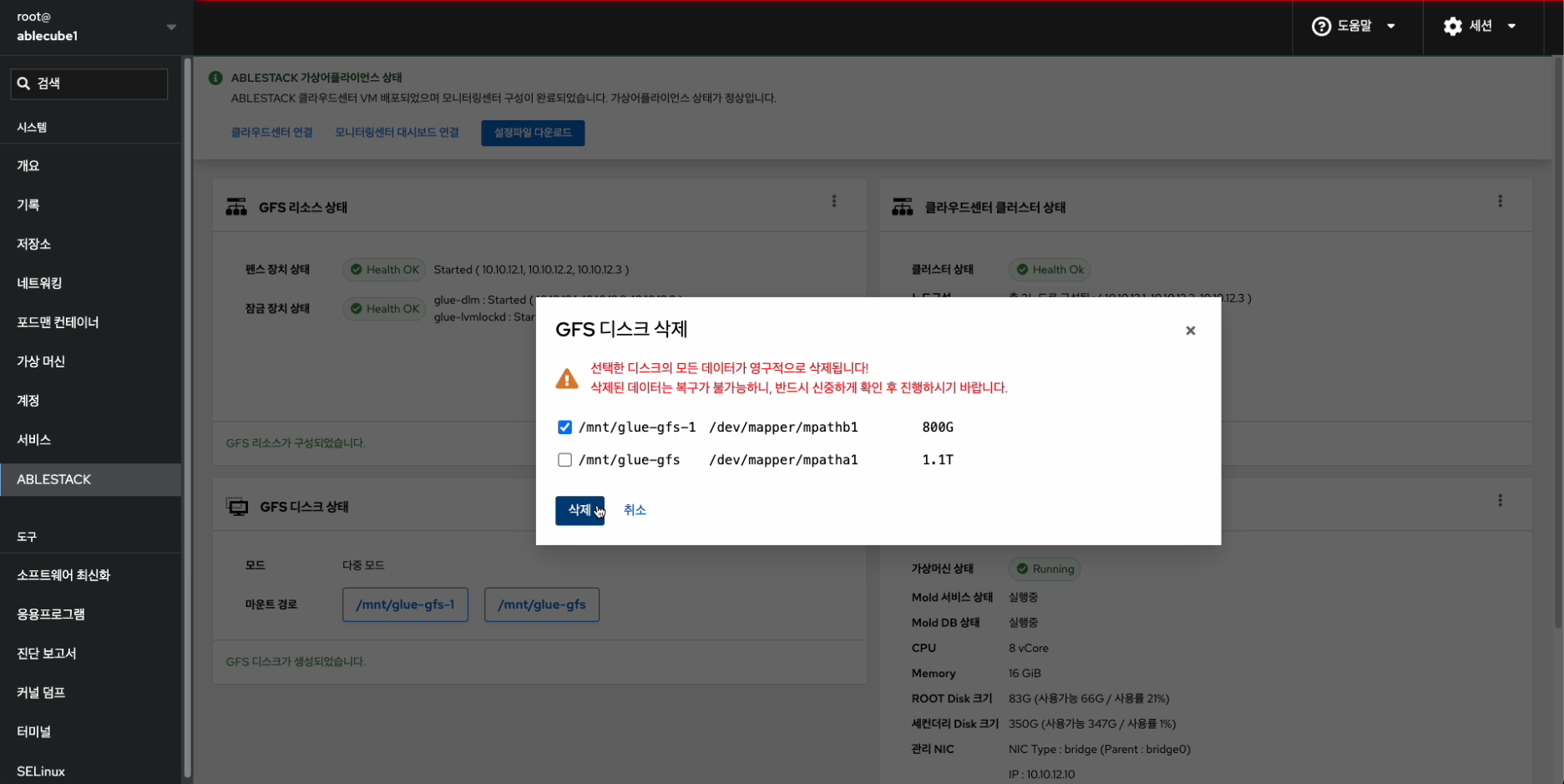1564x784 pixels.
Task: Click the GFS disk status monitor icon
Action: (x=237, y=507)
